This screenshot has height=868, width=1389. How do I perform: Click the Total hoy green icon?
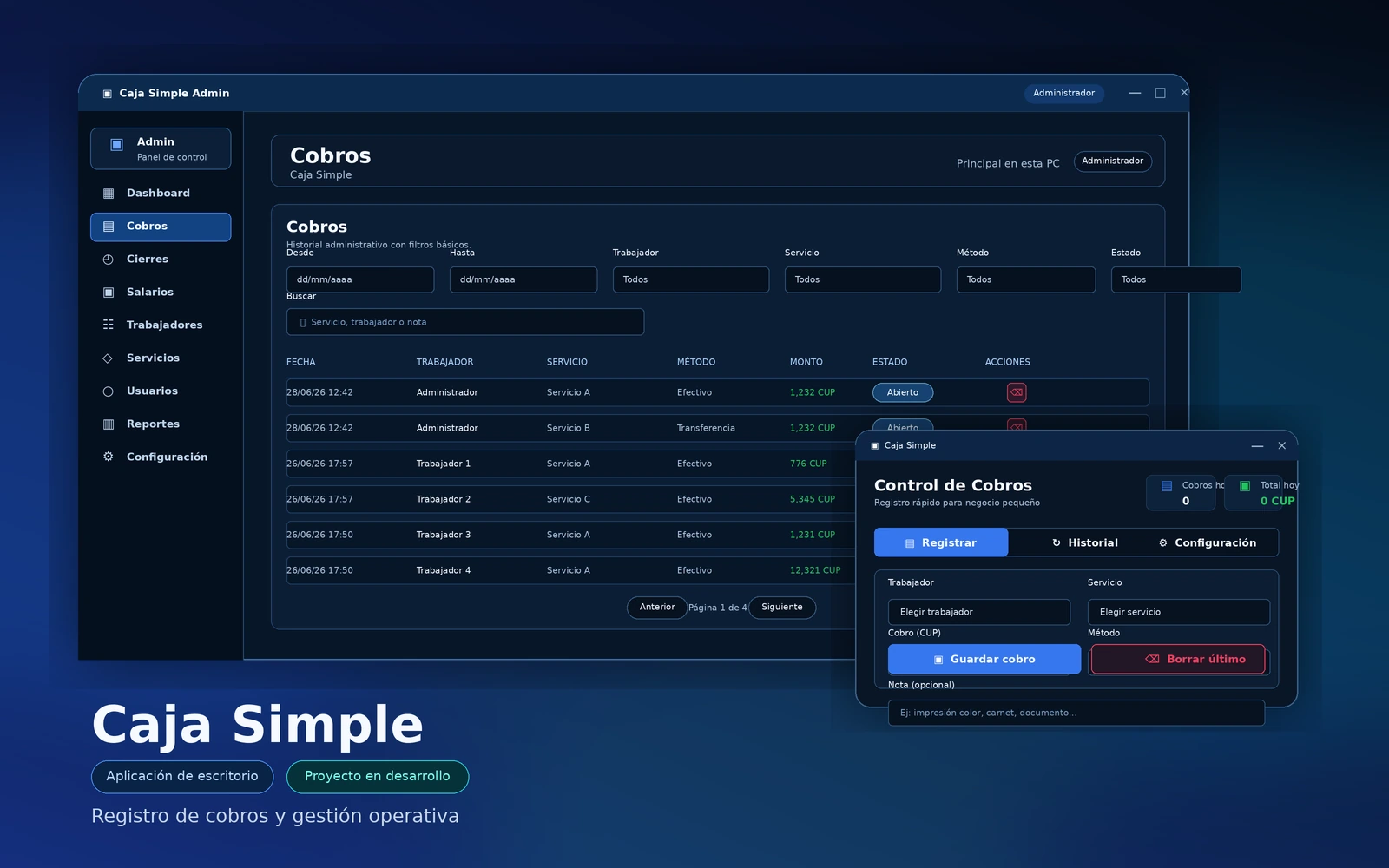point(1245,486)
